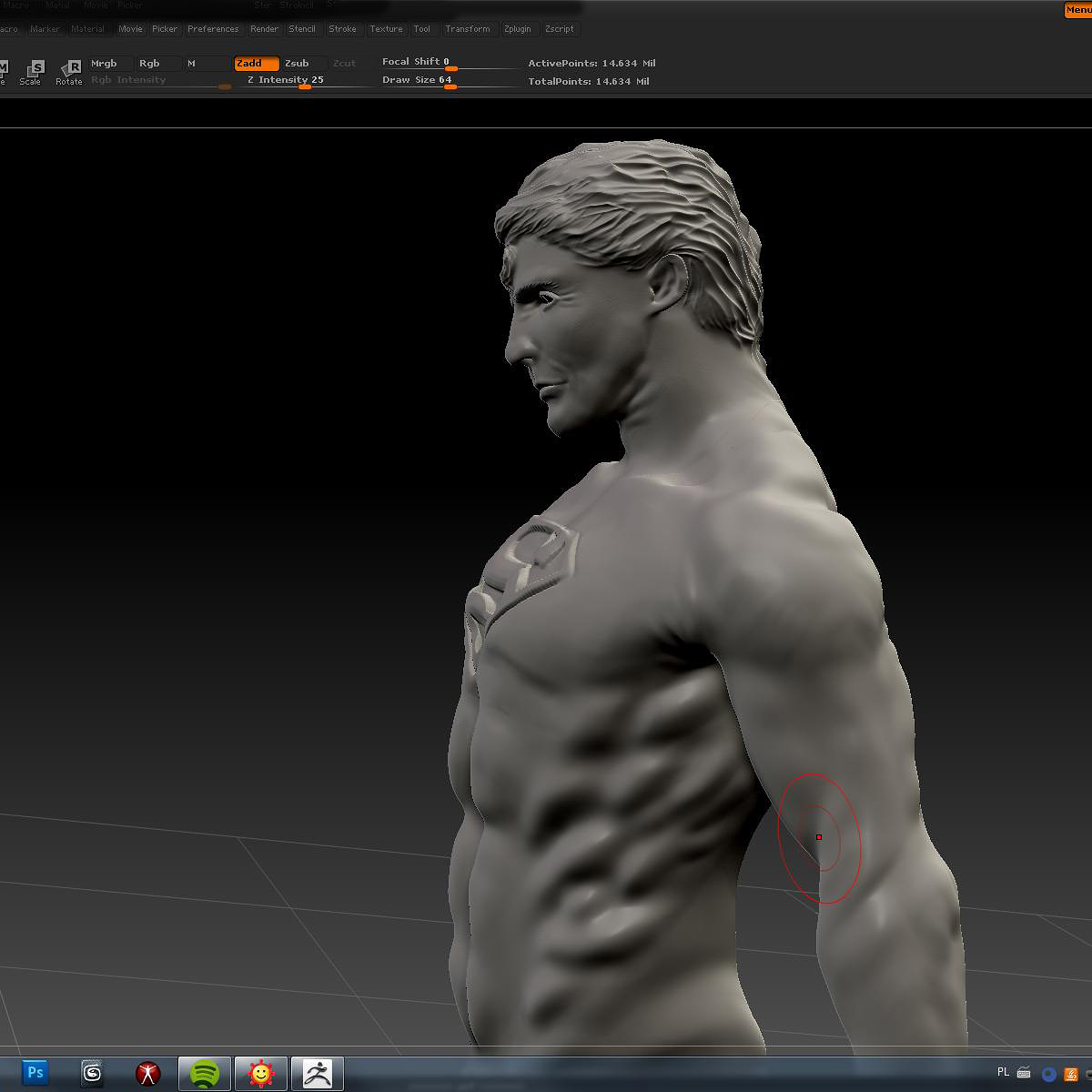
Task: Open the Movie menu
Action: click(x=131, y=29)
